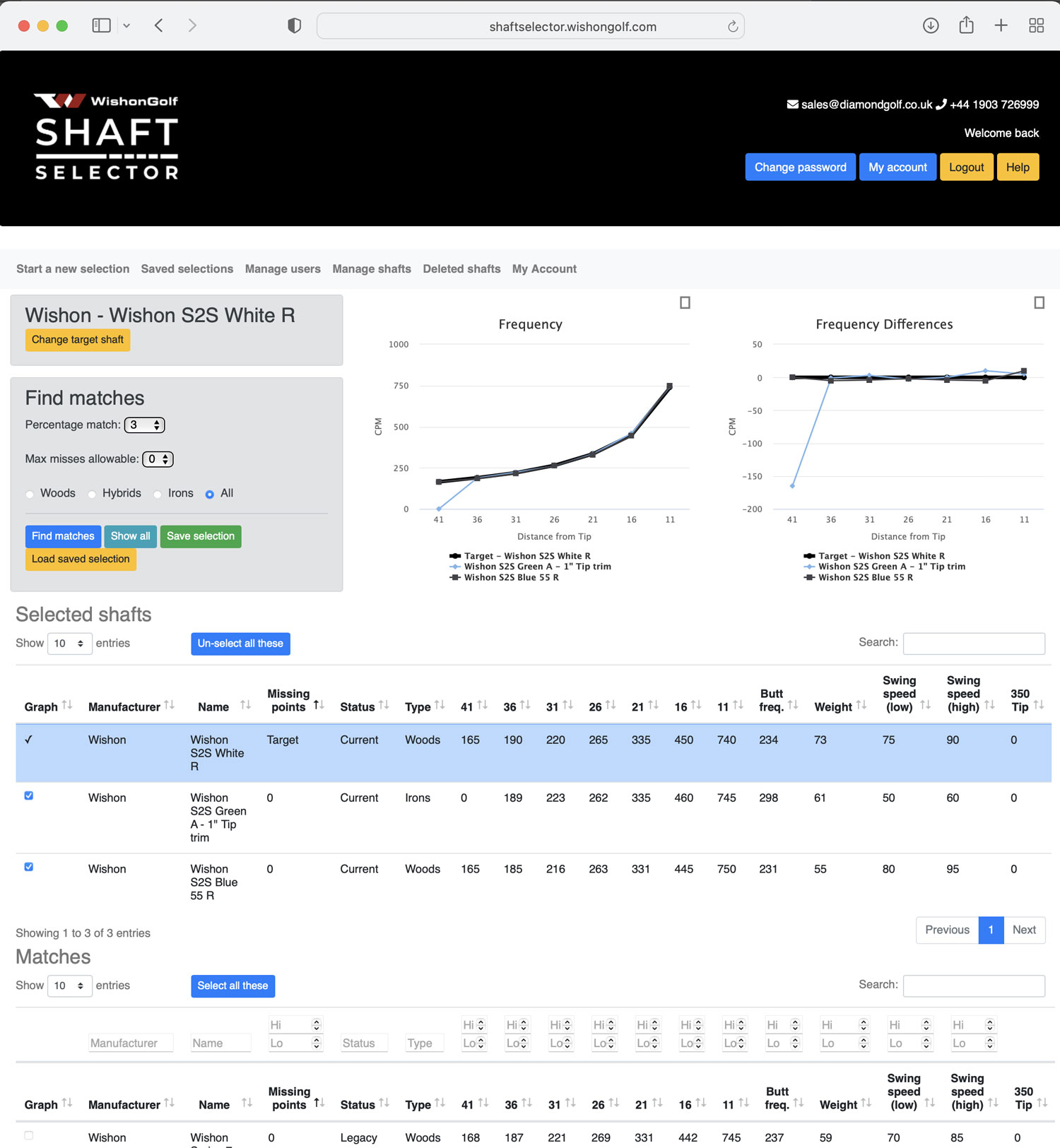This screenshot has height=1148, width=1060.
Task: Expand the Frequency chart to fullscreen
Action: (x=685, y=303)
